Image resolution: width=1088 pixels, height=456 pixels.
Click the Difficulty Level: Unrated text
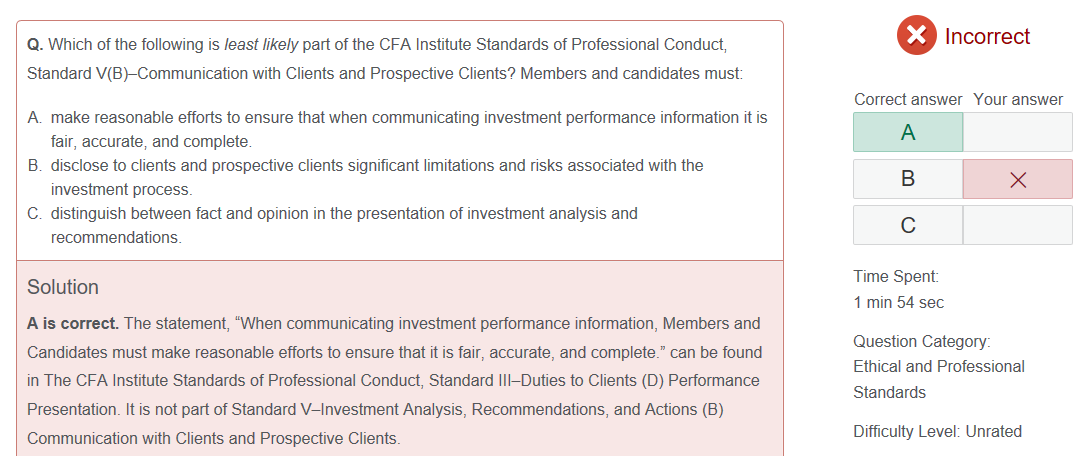(x=937, y=432)
